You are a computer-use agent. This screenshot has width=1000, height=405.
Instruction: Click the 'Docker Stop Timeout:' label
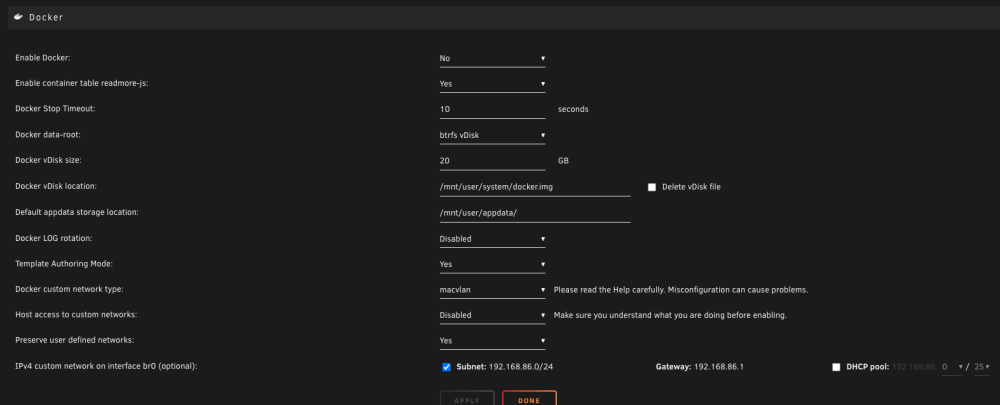coord(55,109)
